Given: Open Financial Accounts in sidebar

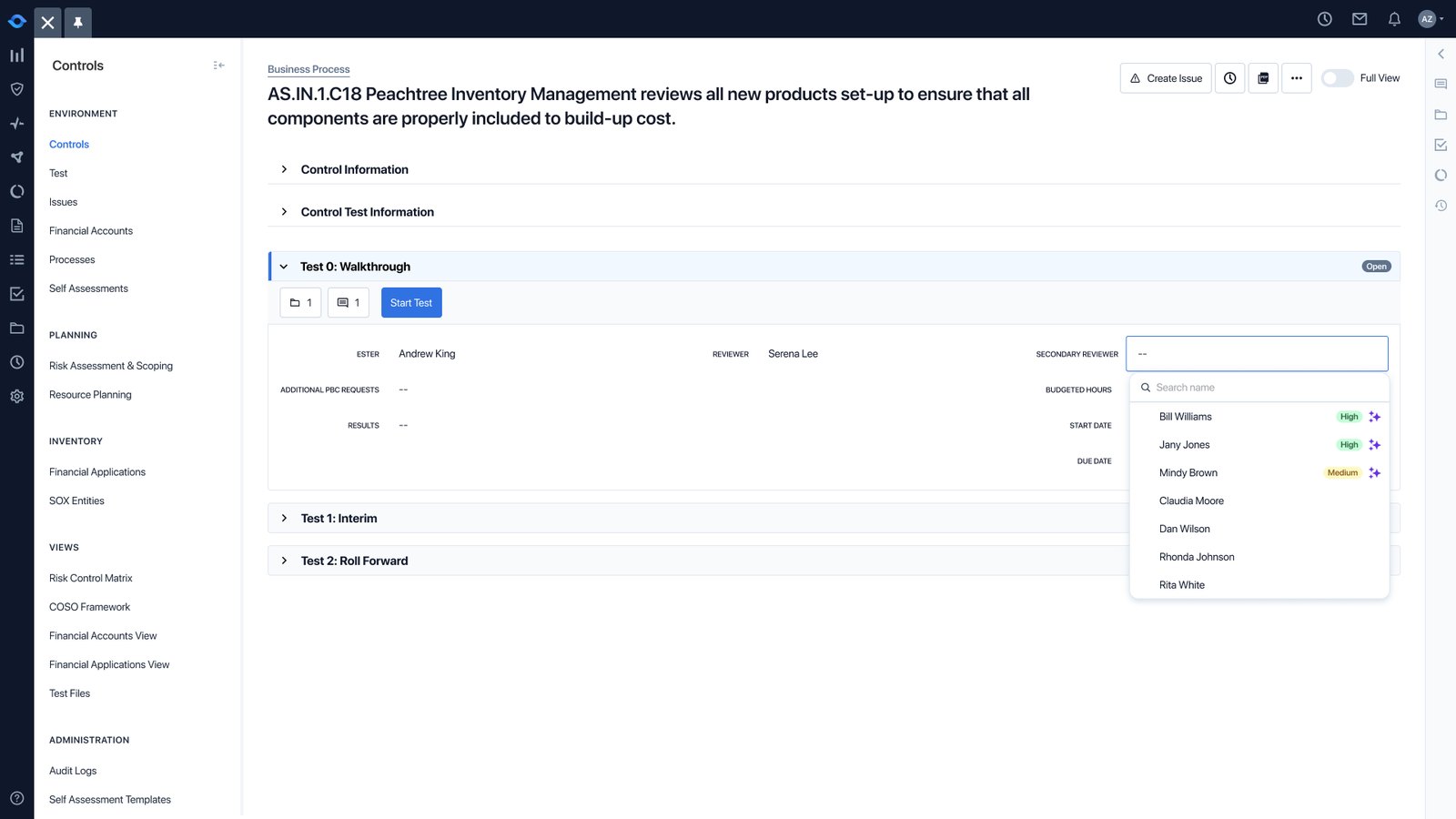Looking at the screenshot, I should 91,231.
